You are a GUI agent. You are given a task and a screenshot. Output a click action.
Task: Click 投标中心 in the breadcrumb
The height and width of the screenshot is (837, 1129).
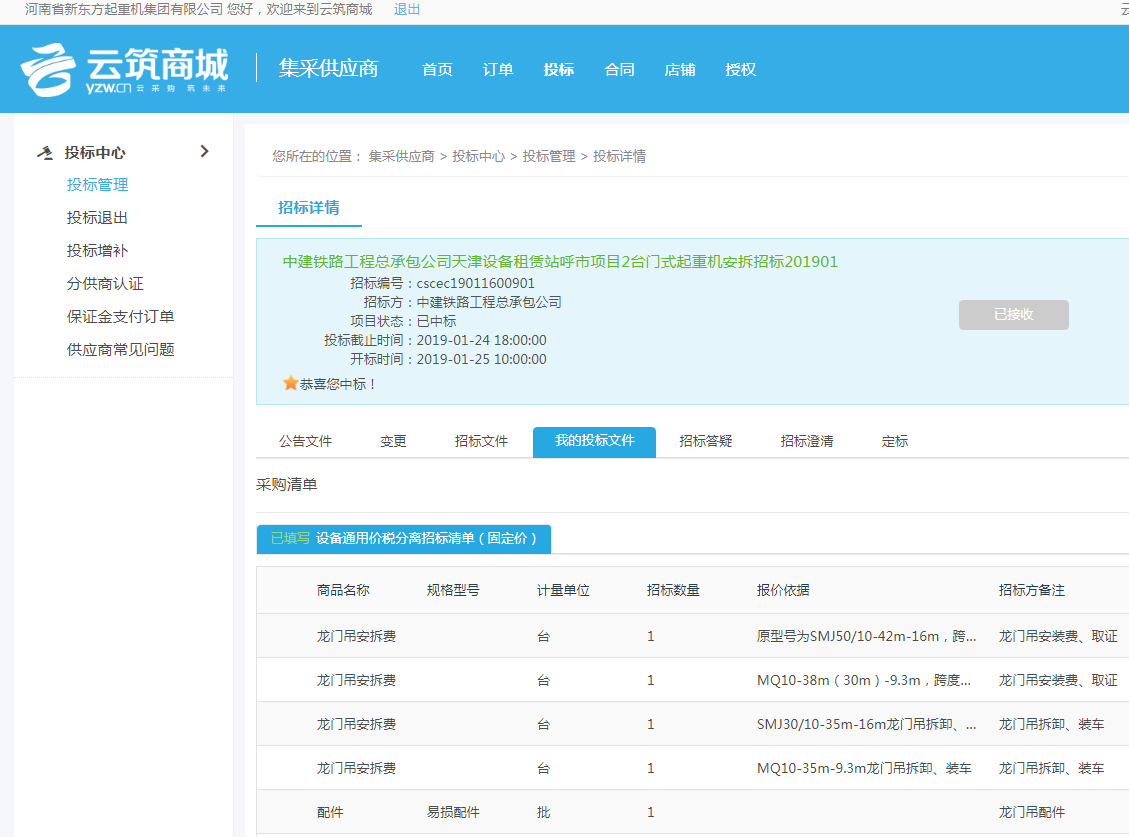coord(478,156)
